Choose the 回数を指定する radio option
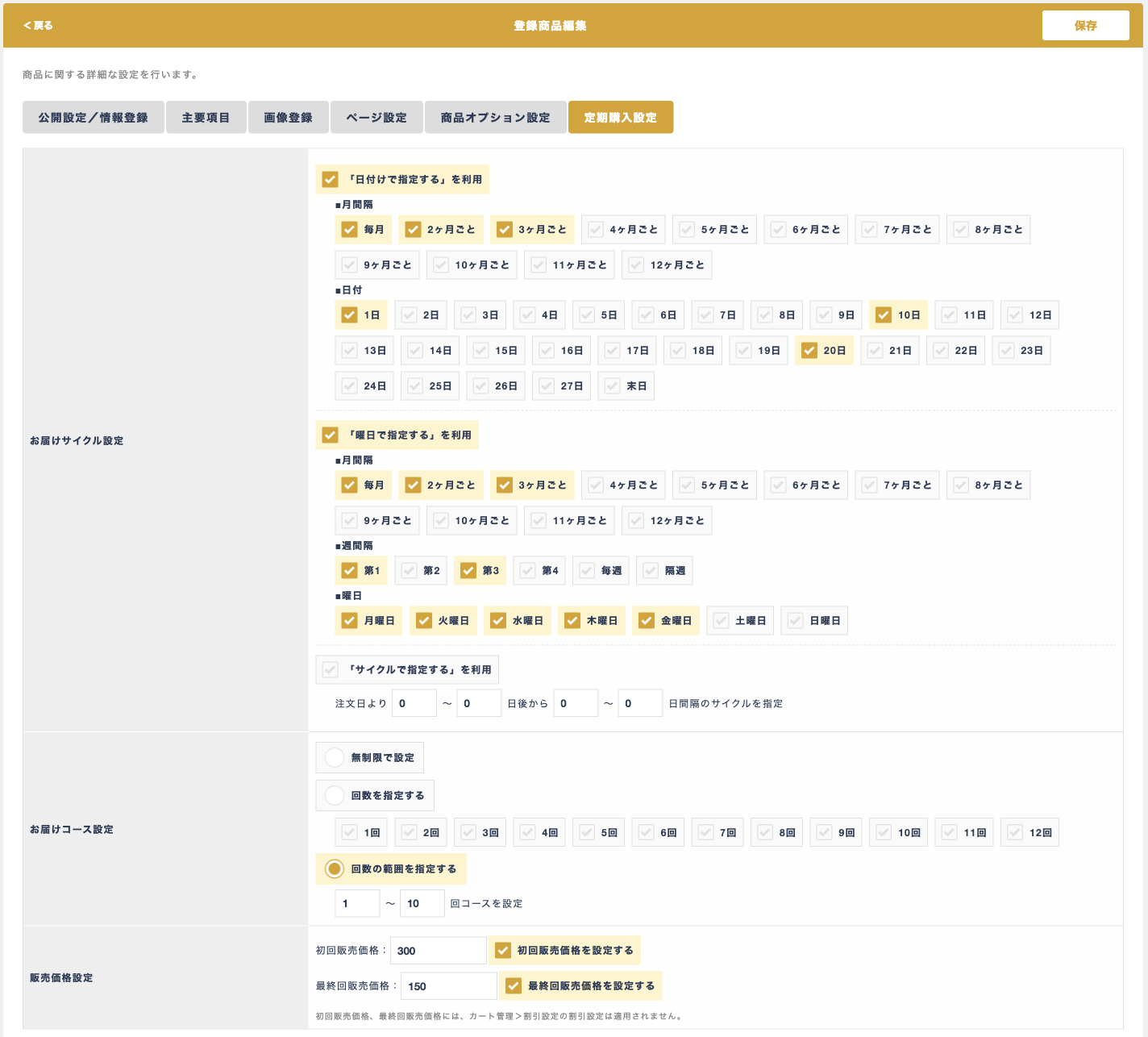This screenshot has height=1037, width=1148. point(335,796)
